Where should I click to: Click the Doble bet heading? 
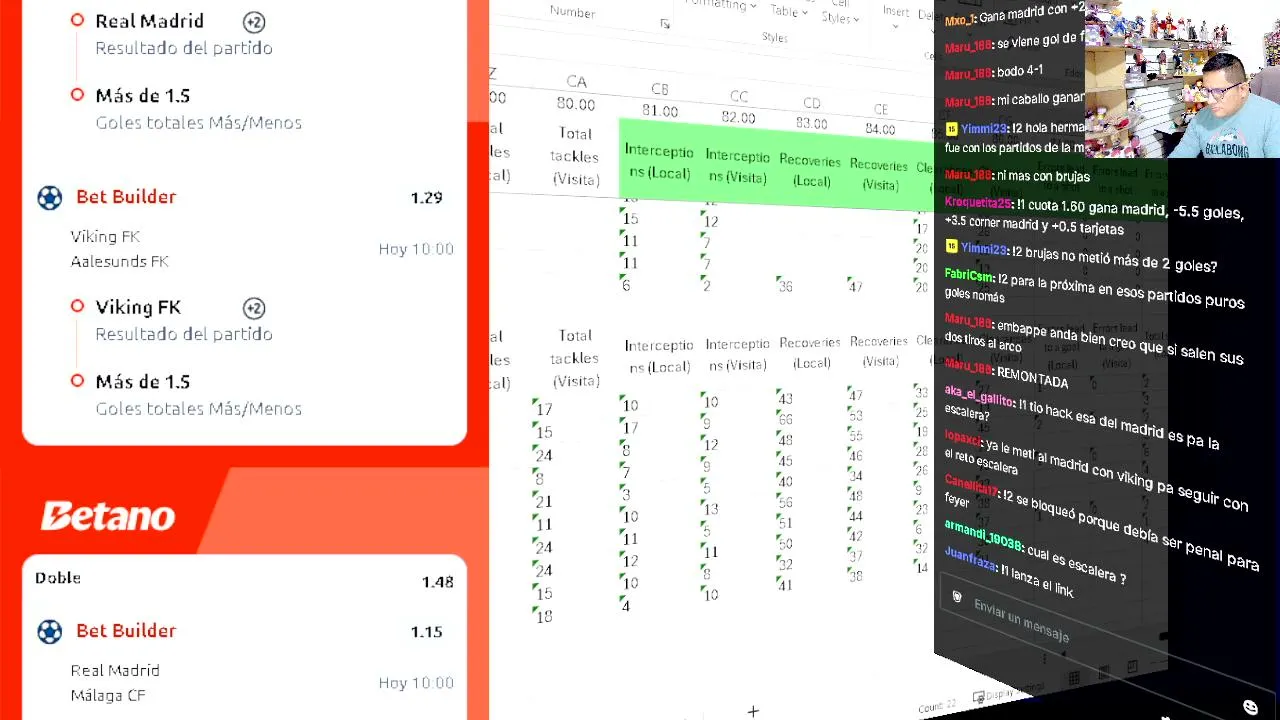[58, 578]
